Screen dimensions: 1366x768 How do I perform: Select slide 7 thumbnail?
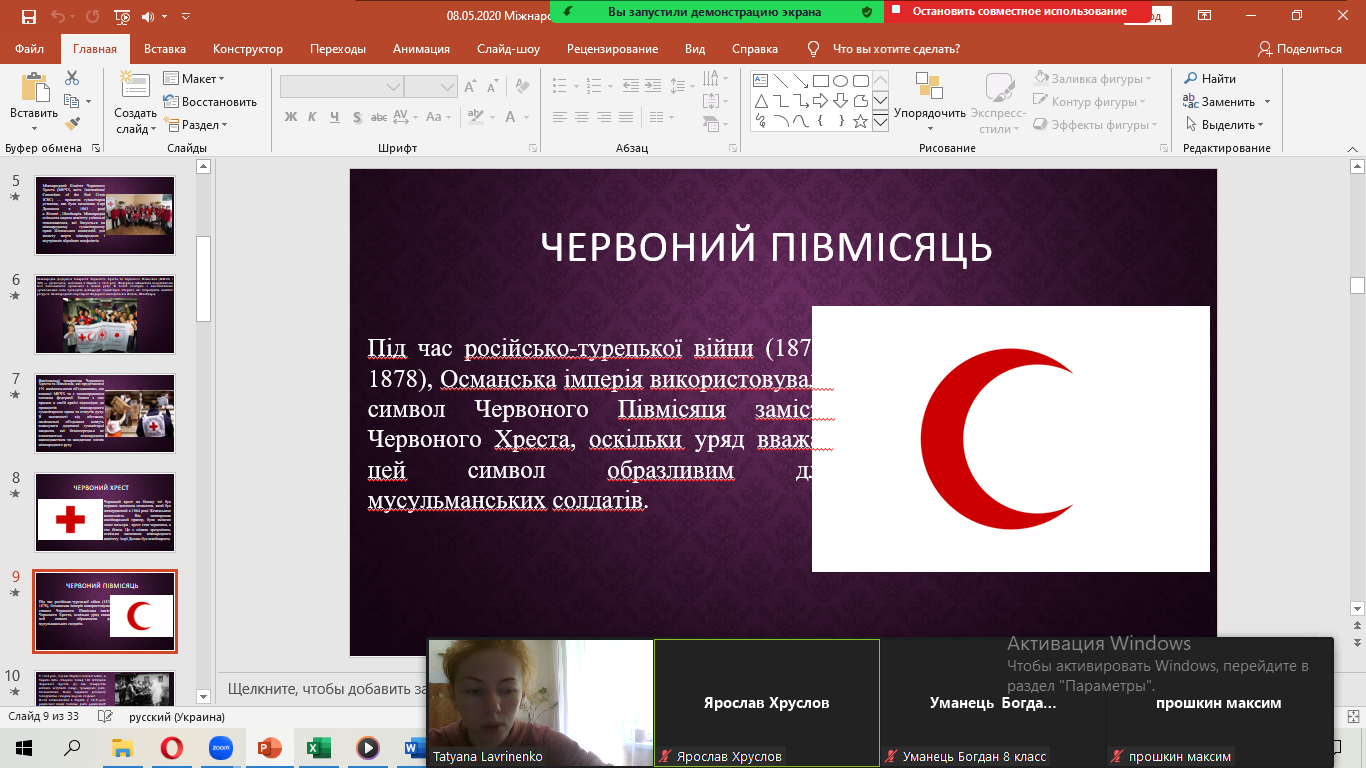click(105, 413)
